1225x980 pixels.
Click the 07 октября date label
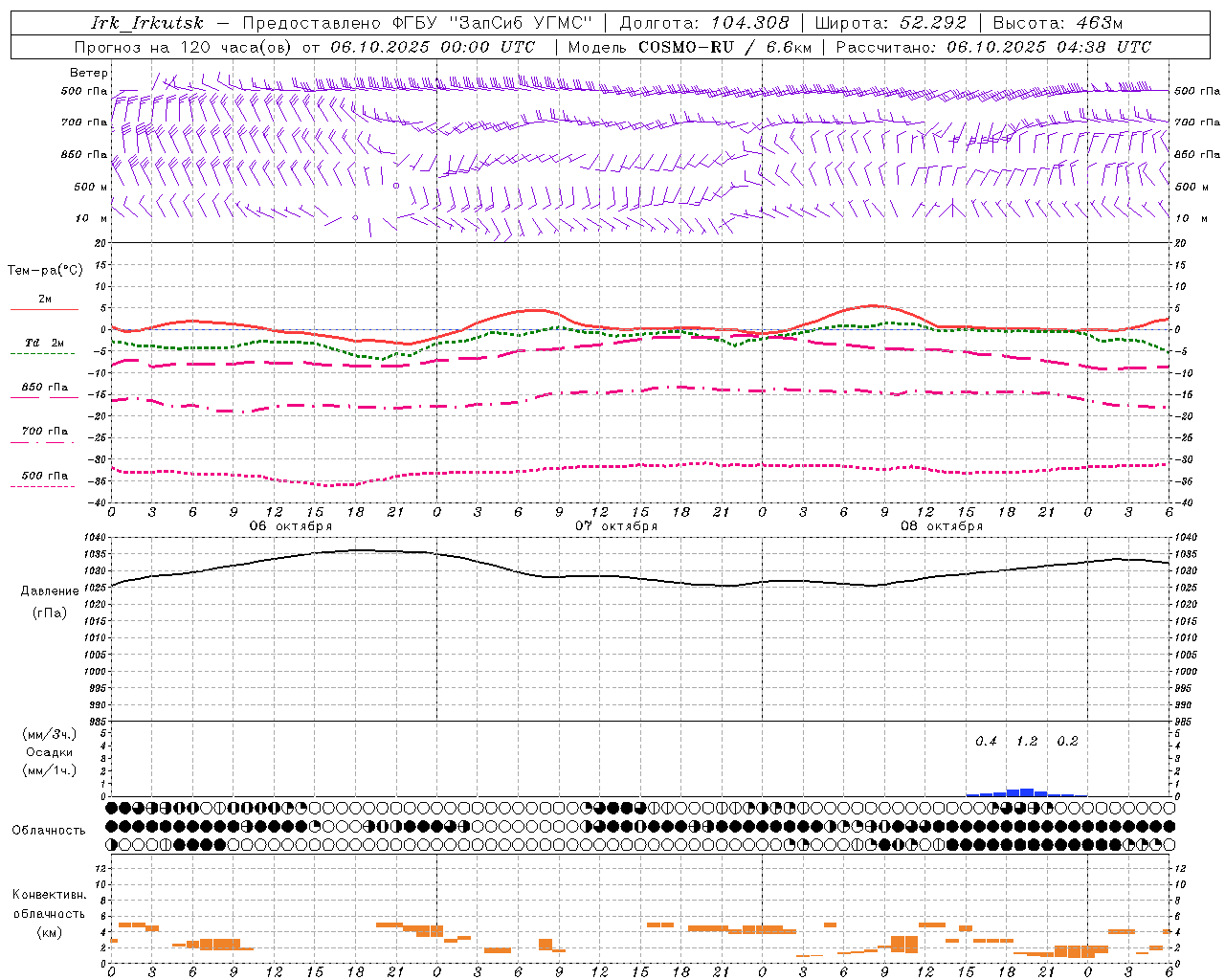coord(616,526)
